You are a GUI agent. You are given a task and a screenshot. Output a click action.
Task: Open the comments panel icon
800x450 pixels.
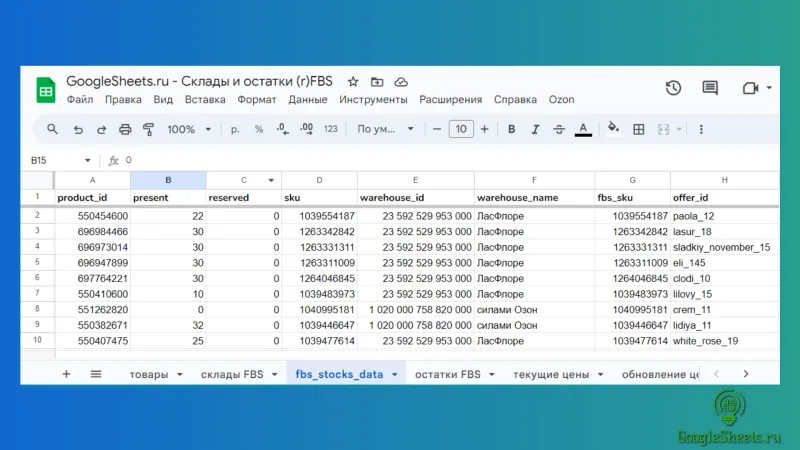[x=710, y=88]
